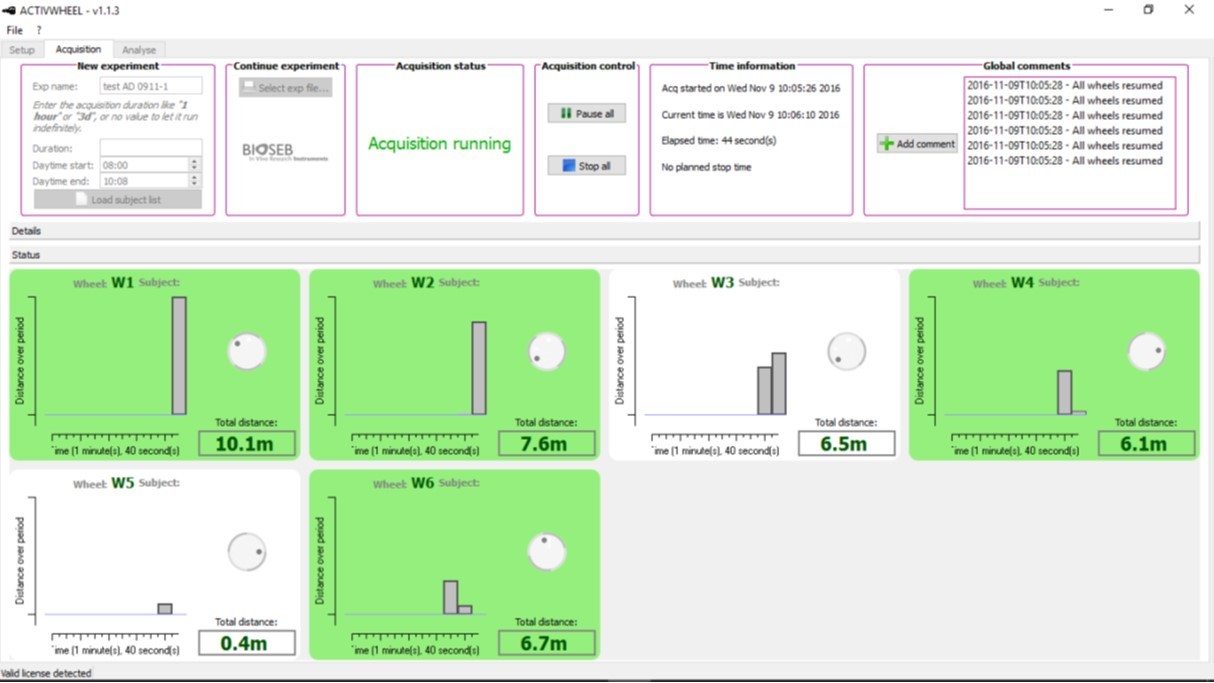1214x683 pixels.
Task: Open the ? help menu
Action: (39, 30)
